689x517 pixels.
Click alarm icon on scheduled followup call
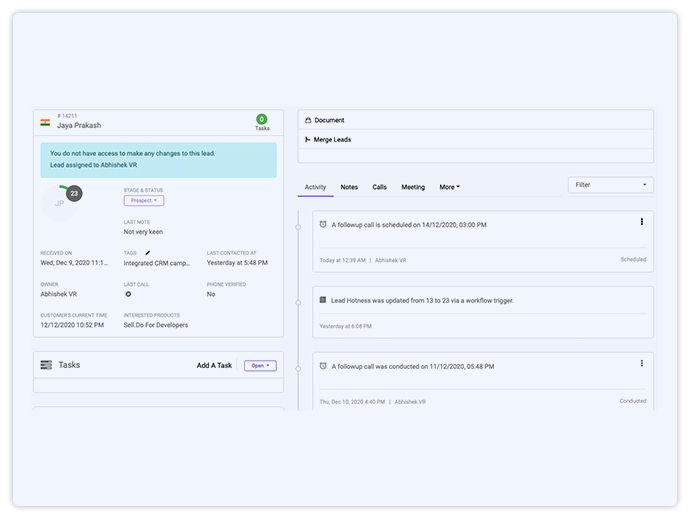coord(323,224)
